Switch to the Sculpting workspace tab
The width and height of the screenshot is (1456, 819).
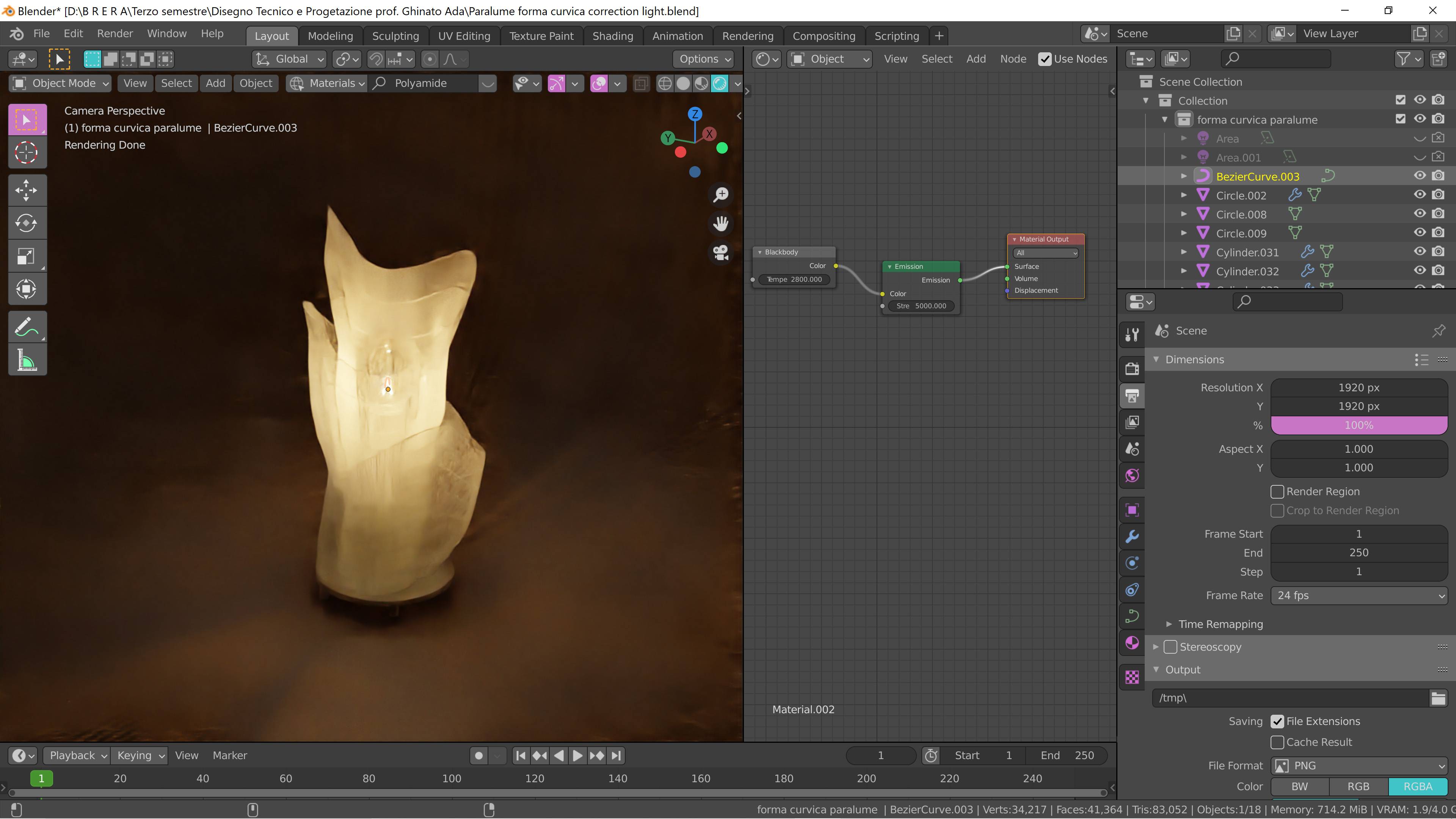(x=395, y=36)
